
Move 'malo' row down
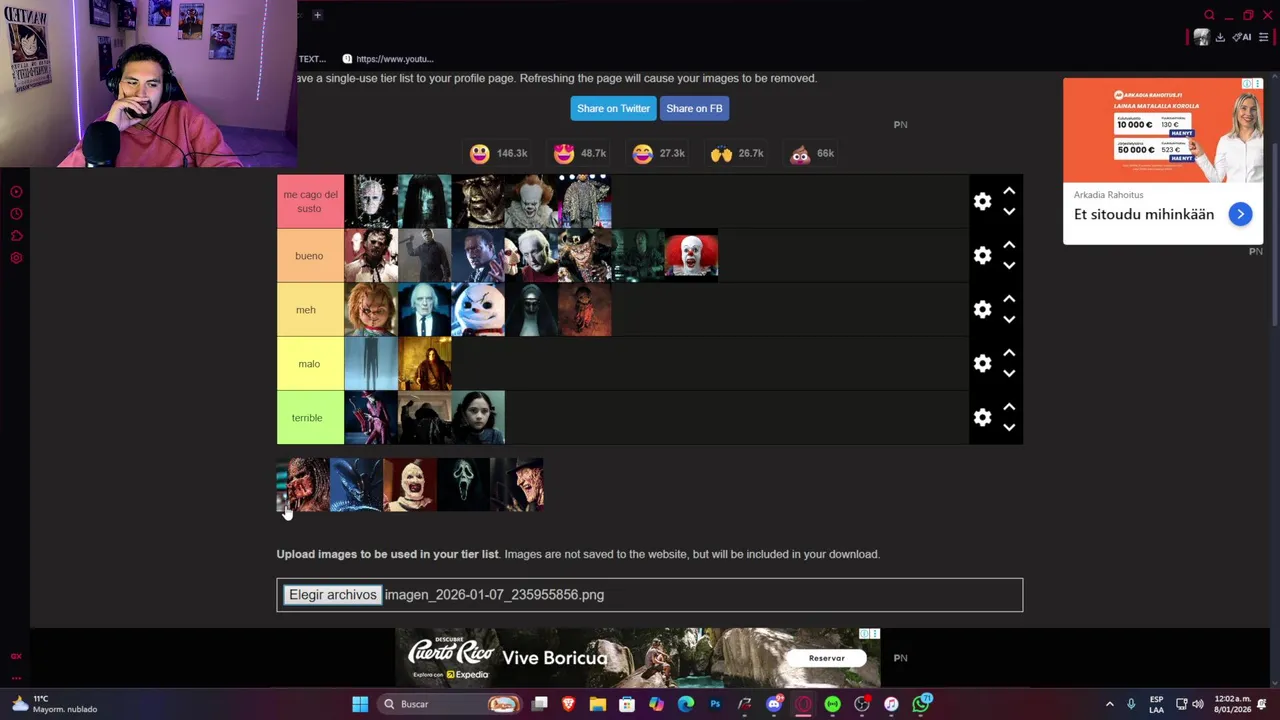pos(1009,374)
